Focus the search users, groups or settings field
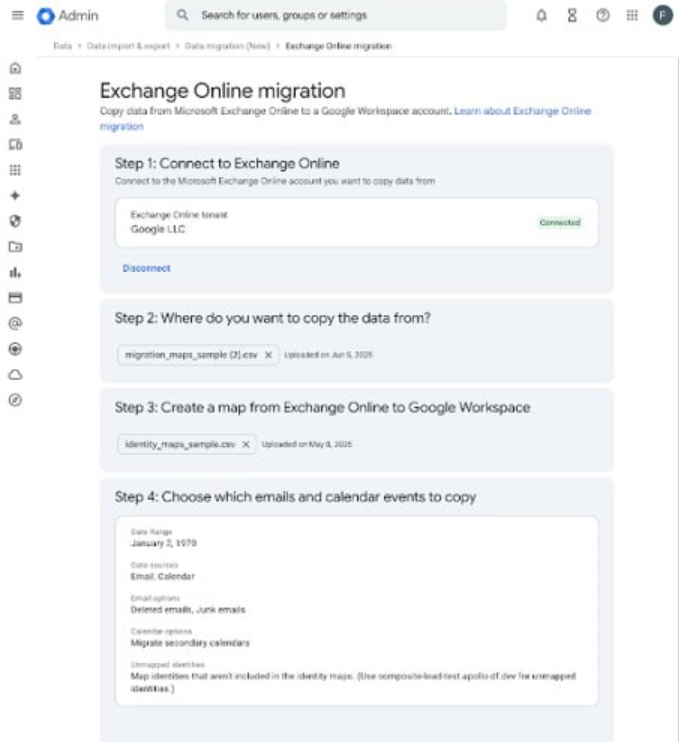 coord(335,15)
